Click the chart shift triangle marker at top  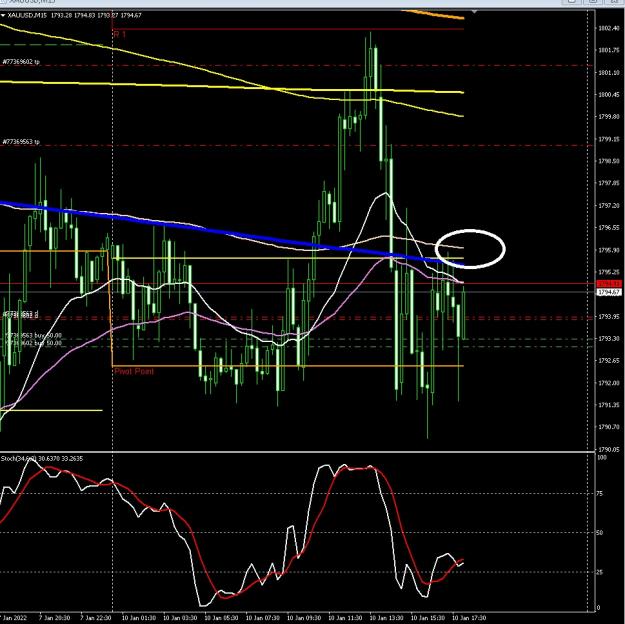click(x=474, y=12)
